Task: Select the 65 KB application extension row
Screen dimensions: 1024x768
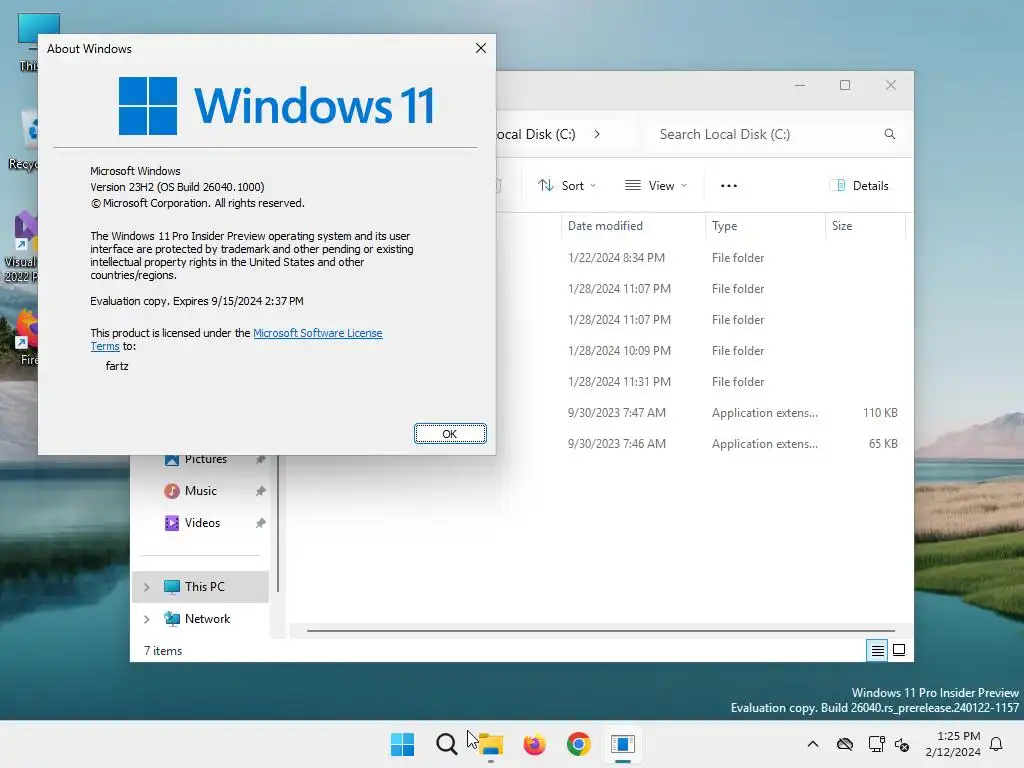Action: 702,444
